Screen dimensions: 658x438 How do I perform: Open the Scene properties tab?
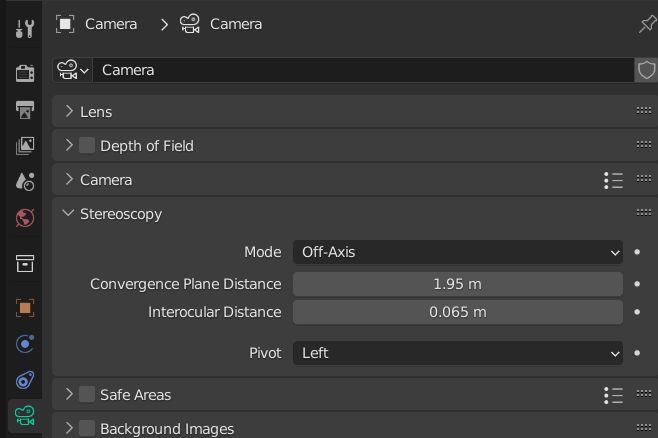(25, 181)
